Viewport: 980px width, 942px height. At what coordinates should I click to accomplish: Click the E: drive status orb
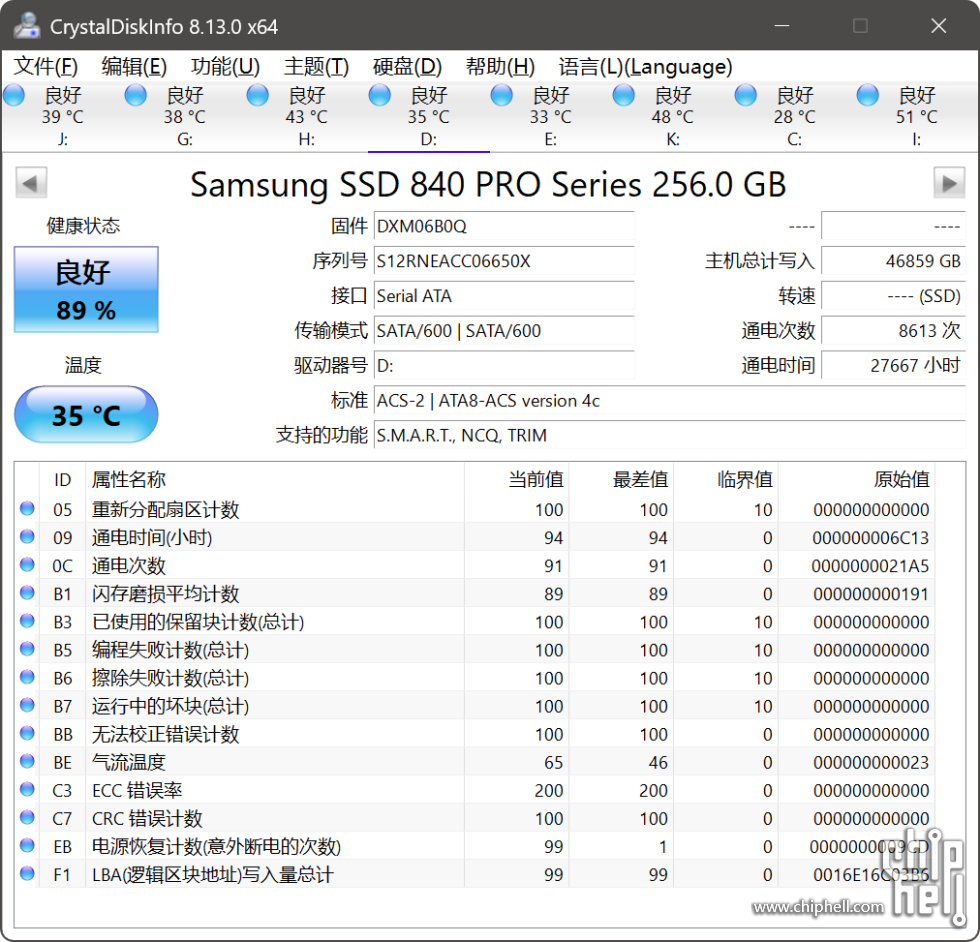tap(501, 96)
